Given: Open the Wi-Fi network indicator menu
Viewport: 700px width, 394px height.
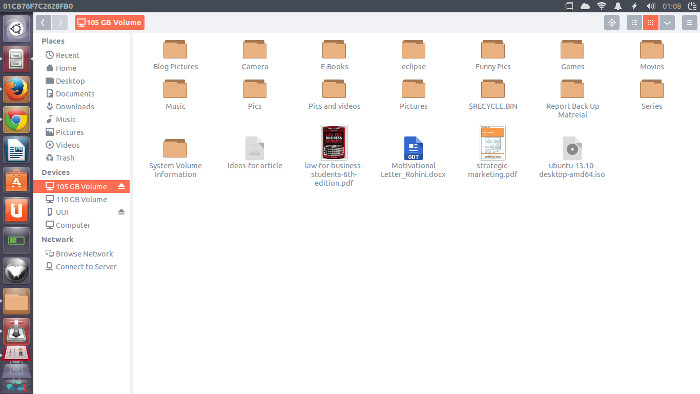Looking at the screenshot, I should [x=601, y=6].
